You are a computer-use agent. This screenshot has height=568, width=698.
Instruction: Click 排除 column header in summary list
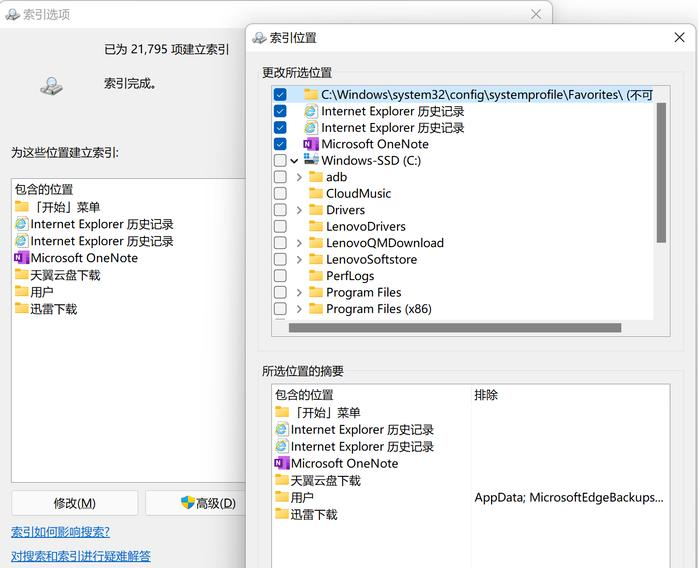[486, 394]
